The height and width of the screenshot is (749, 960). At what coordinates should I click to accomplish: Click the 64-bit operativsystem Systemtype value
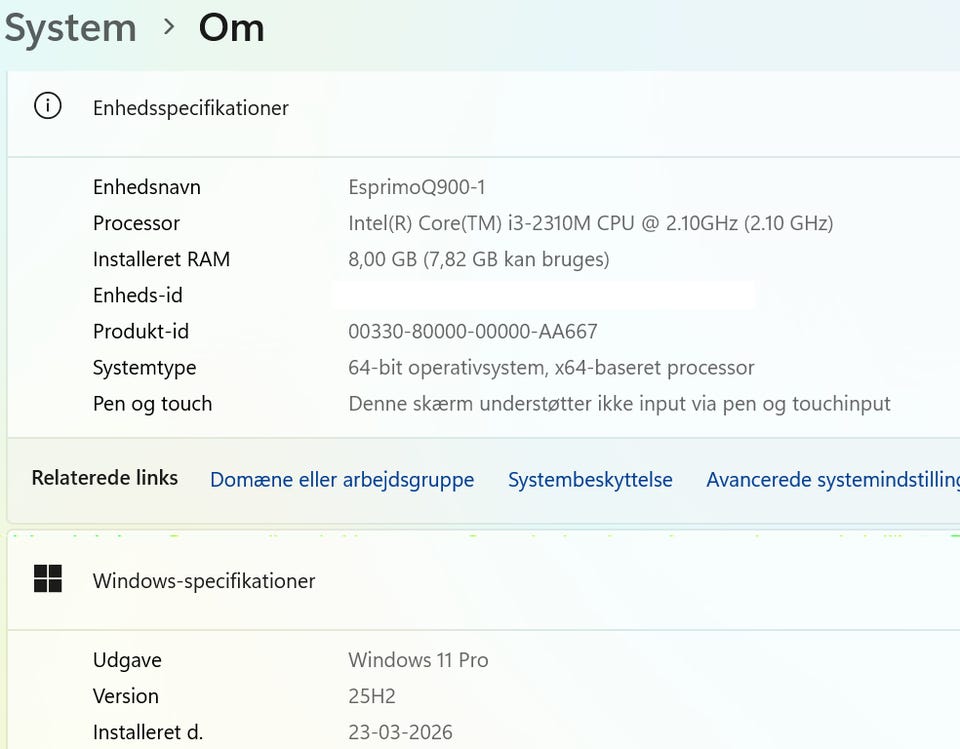coord(551,367)
